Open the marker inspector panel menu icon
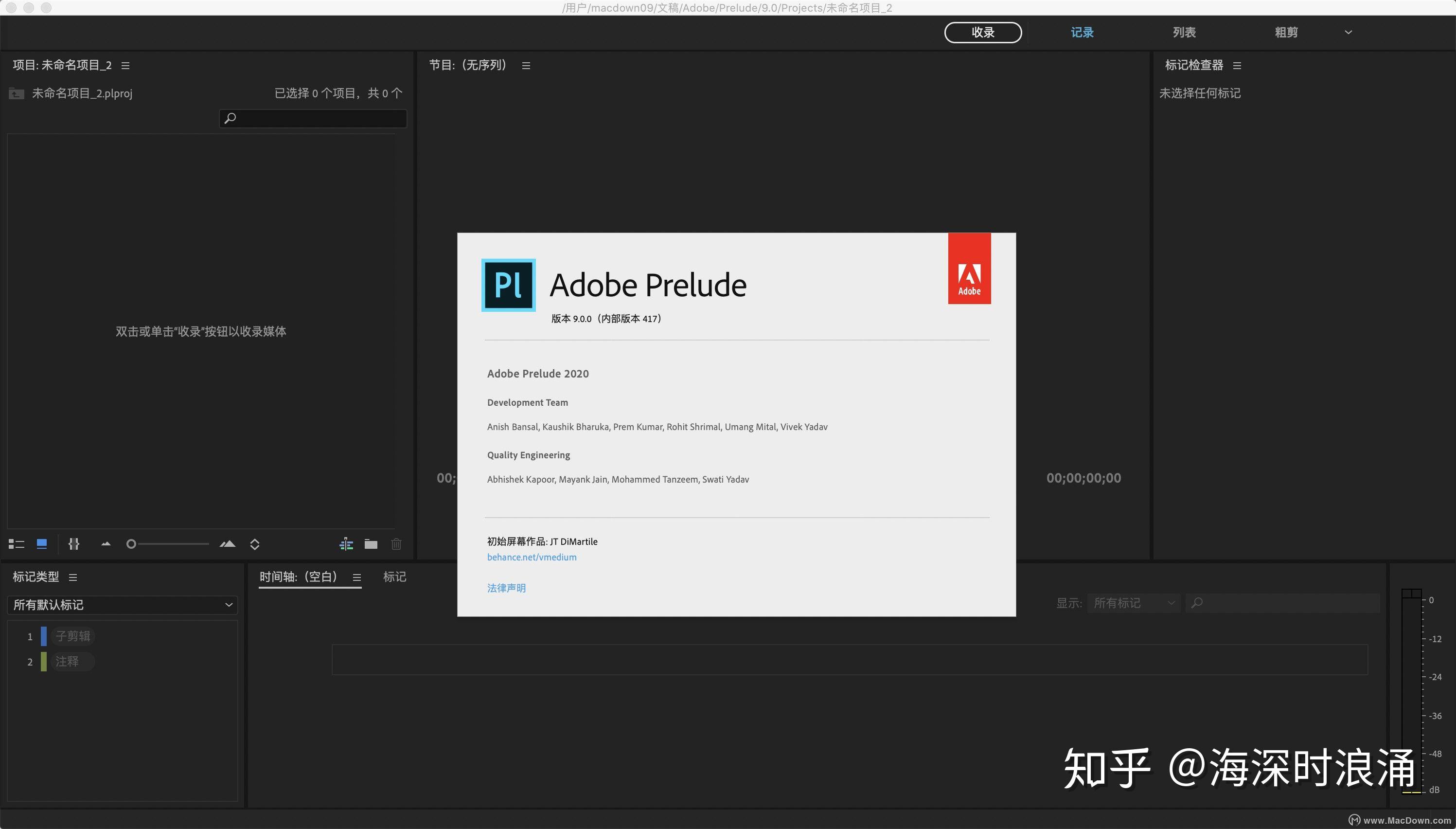 [x=1237, y=66]
